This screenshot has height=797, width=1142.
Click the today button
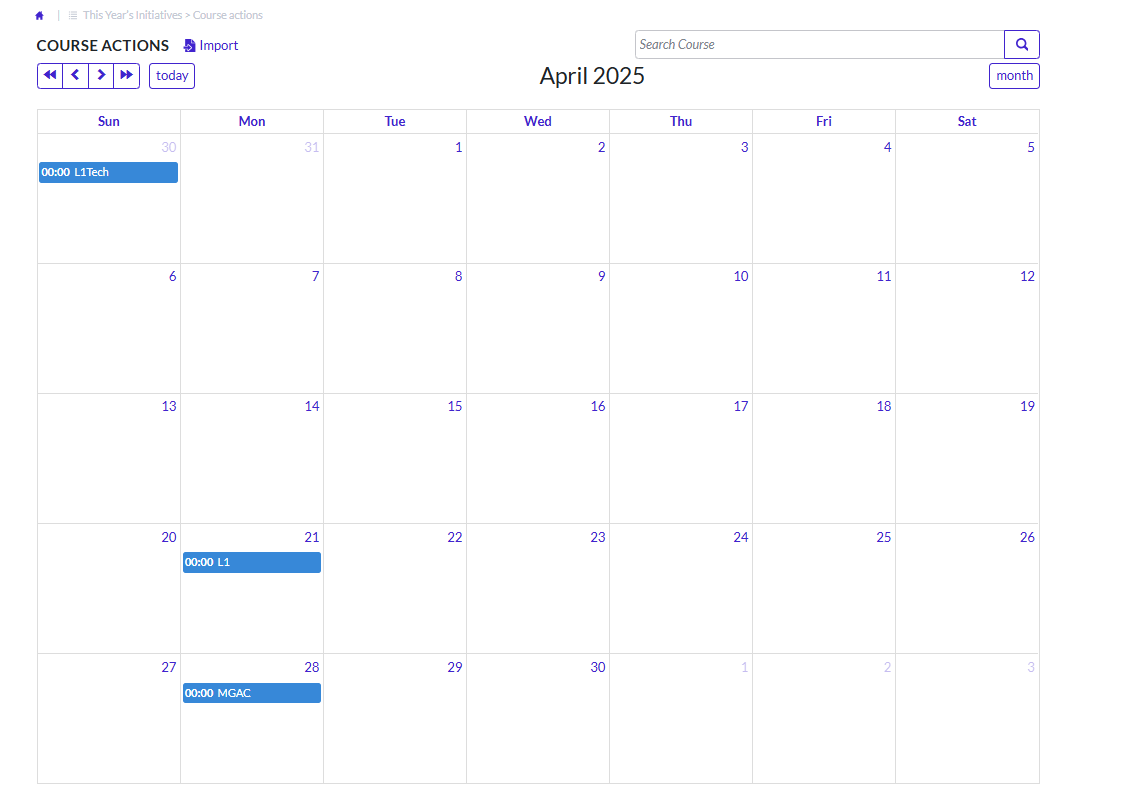coord(171,75)
